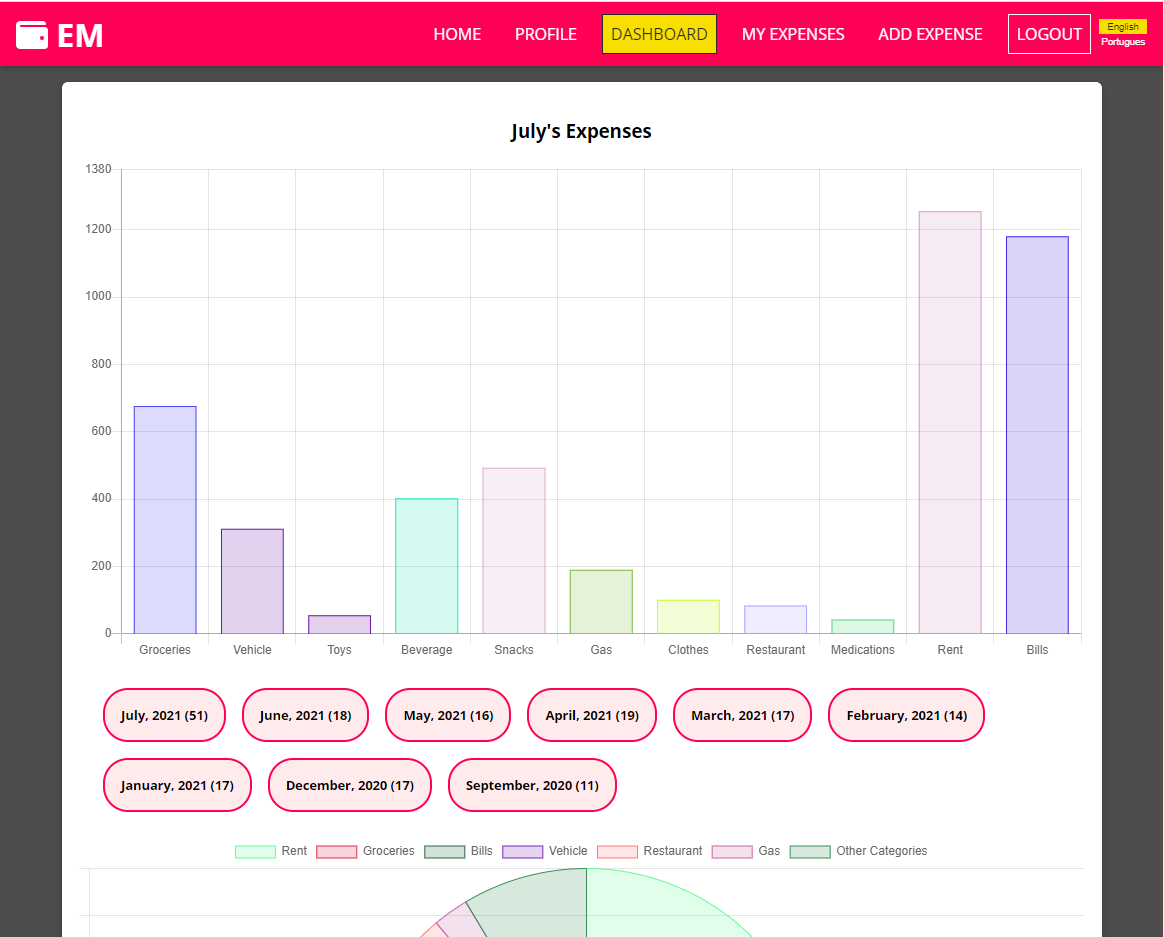Viewport: 1164px width, 937px height.
Task: Toggle Rent in the pie chart legend
Action: click(271, 851)
